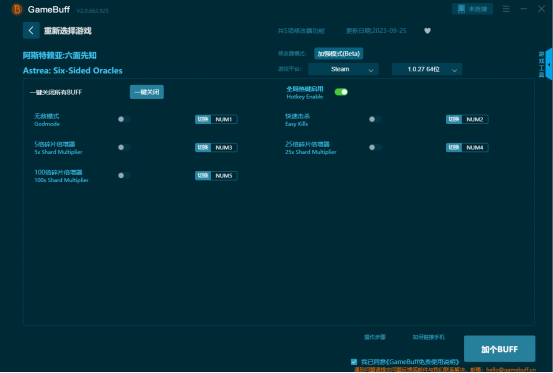Enable 25x Shard Multiplier toggle
This screenshot has height=373, width=553.
pos(375,147)
